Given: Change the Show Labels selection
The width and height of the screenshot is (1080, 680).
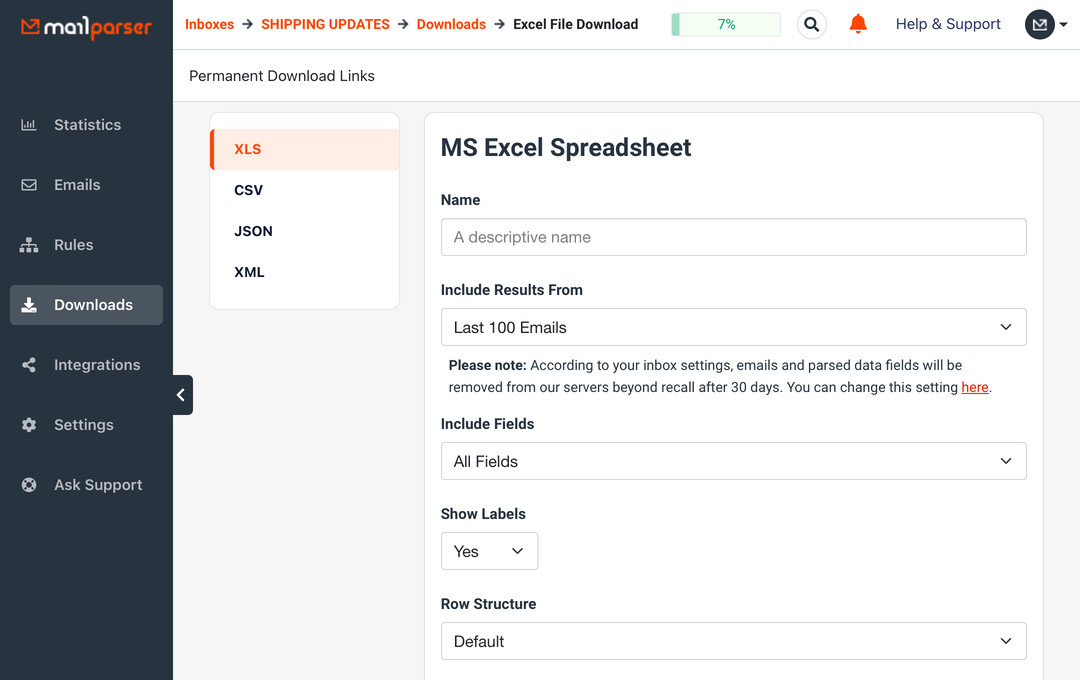Looking at the screenshot, I should tap(489, 551).
